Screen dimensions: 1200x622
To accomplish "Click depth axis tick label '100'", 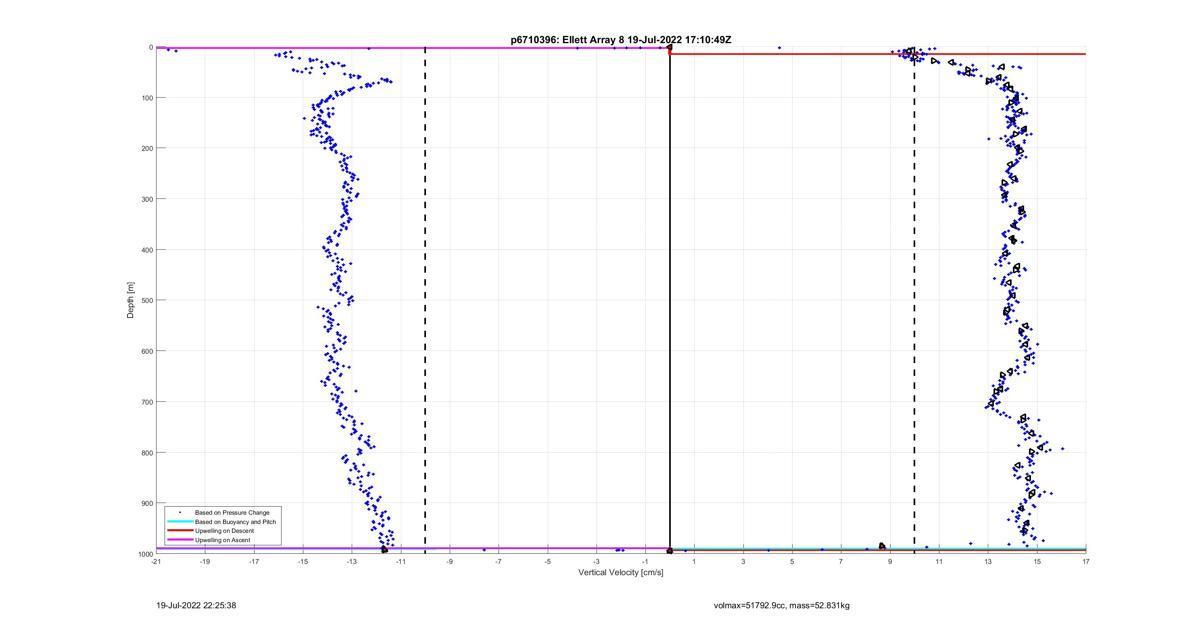I will coord(146,98).
